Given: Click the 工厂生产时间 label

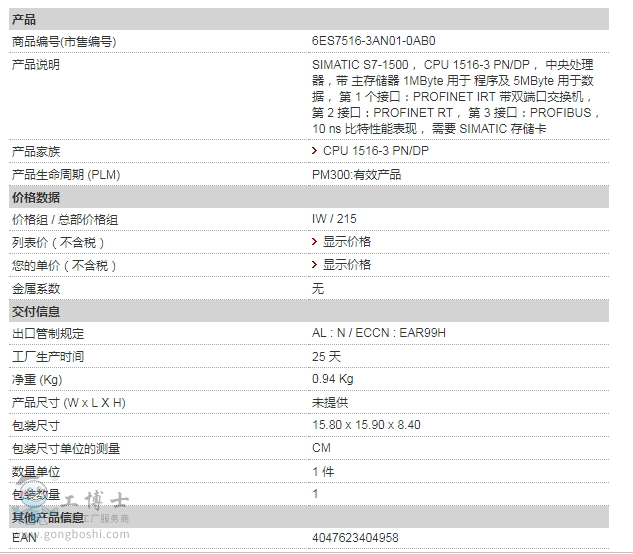Looking at the screenshot, I should [x=48, y=357].
